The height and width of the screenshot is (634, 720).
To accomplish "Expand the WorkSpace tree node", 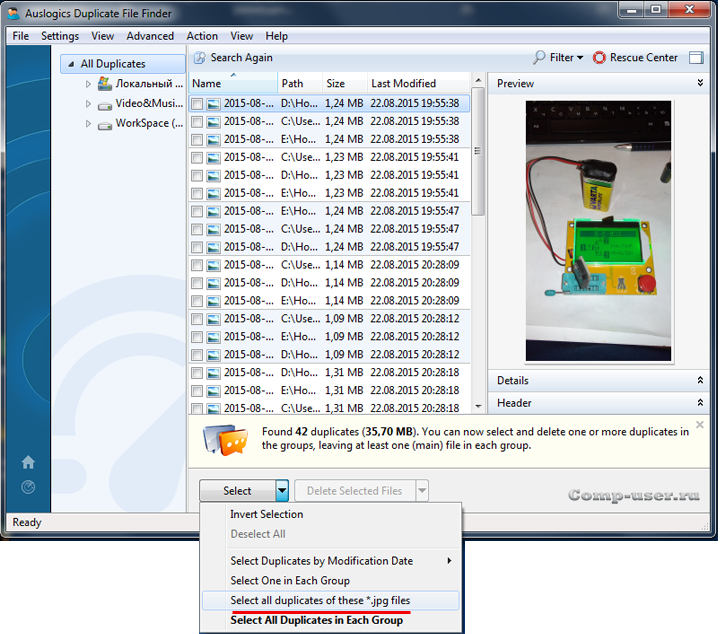I will click(x=88, y=123).
